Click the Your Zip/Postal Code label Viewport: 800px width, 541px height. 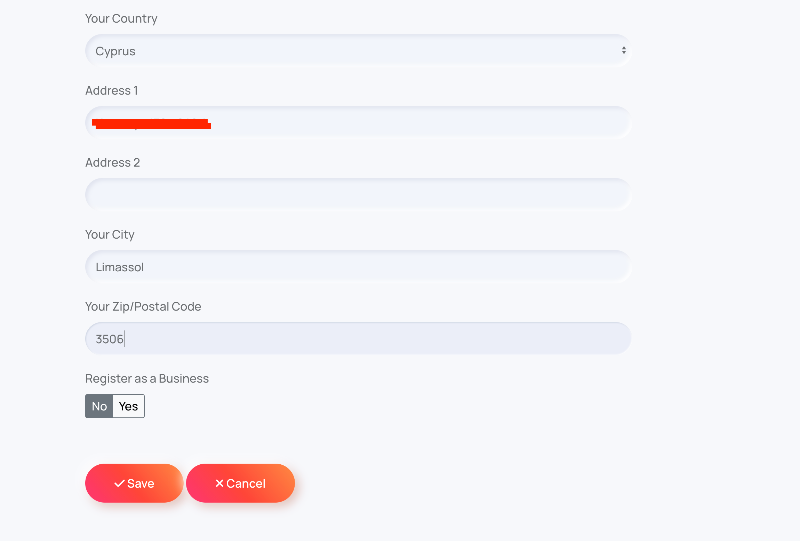point(143,306)
